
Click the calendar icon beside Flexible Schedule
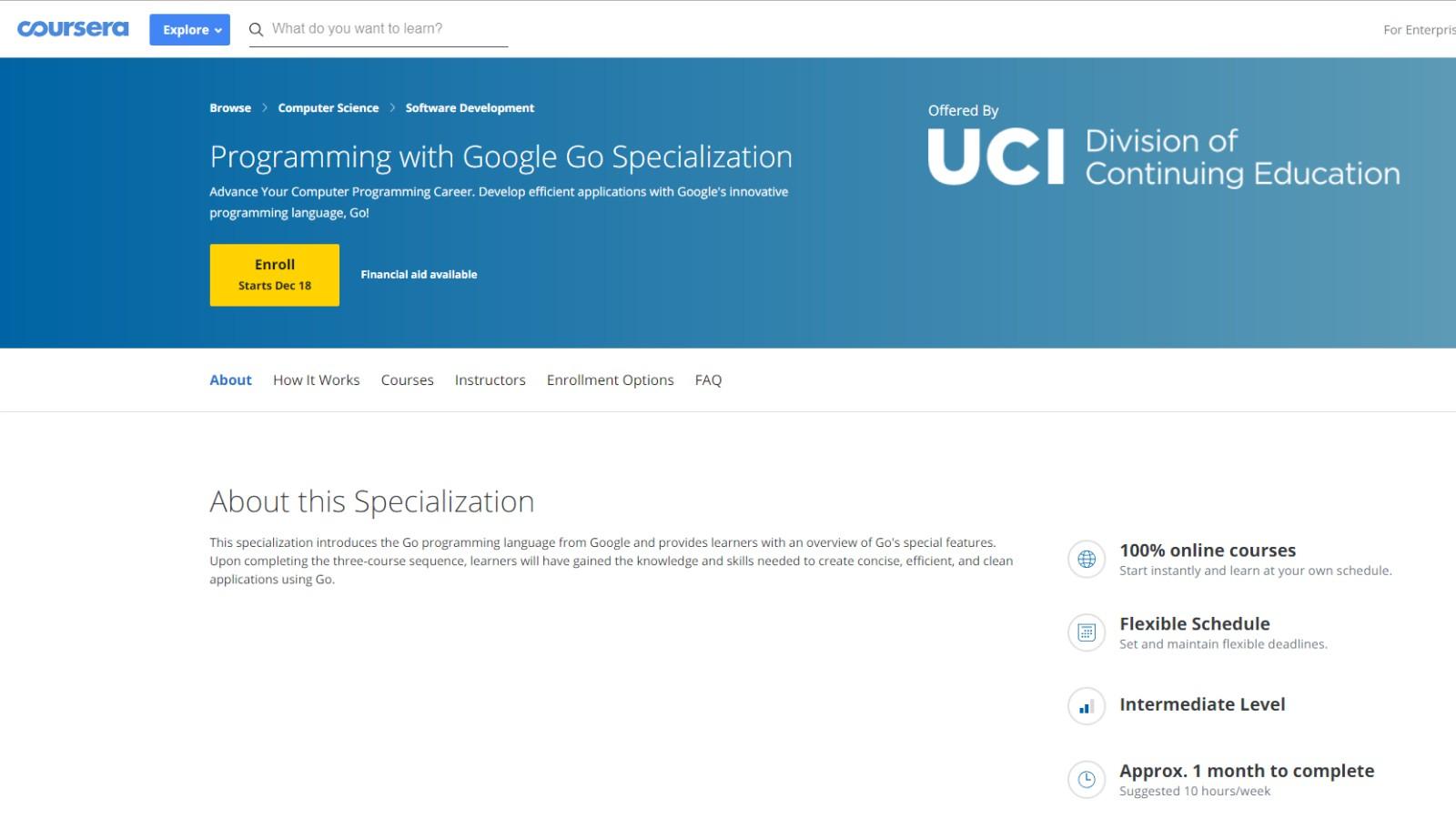1086,632
